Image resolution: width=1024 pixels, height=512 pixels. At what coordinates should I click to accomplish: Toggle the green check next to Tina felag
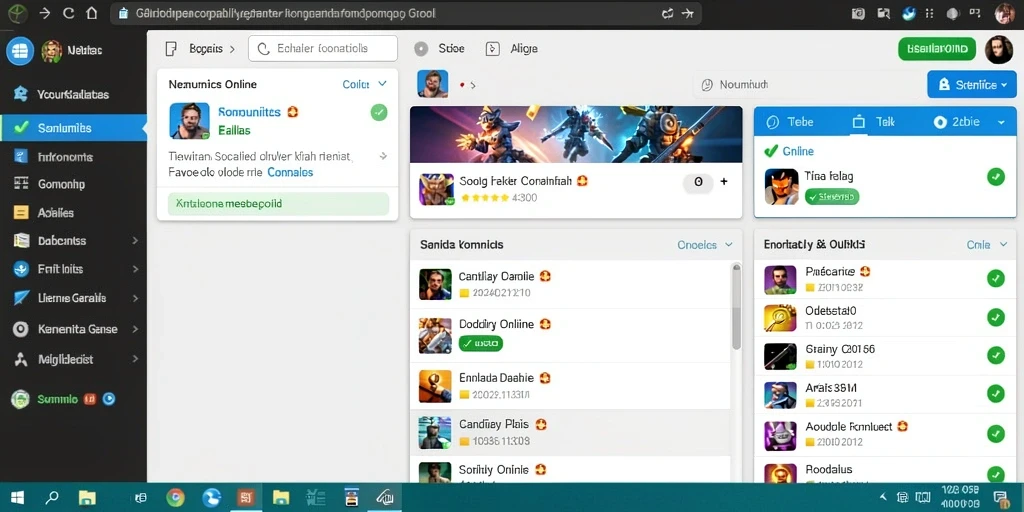coord(995,176)
